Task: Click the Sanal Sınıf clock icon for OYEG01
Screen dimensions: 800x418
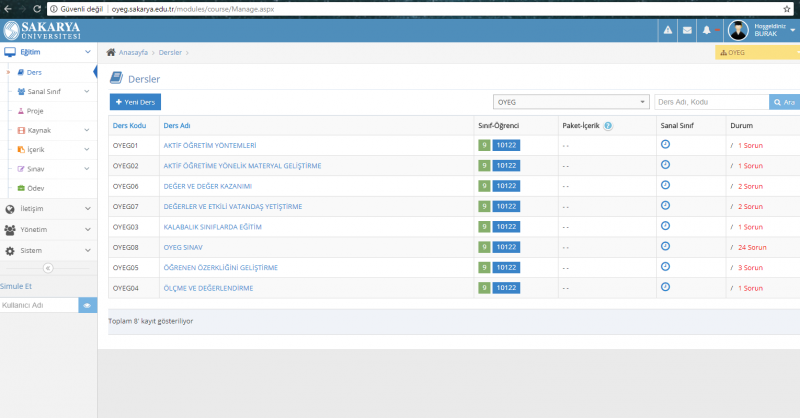Action: (665, 144)
